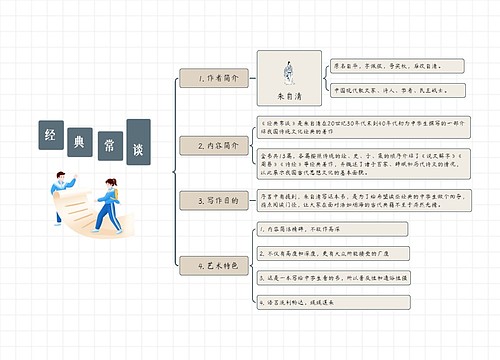The height and width of the screenshot is (360, 500).
Task: Click the 典 title block
Action: (x=80, y=142)
